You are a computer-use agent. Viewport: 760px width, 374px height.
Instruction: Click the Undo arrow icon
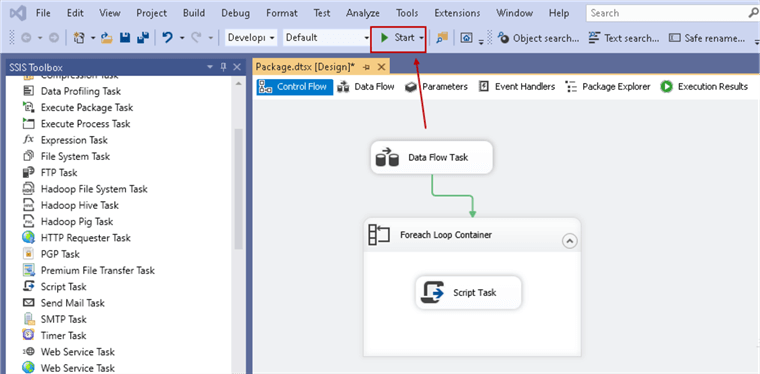tap(168, 38)
